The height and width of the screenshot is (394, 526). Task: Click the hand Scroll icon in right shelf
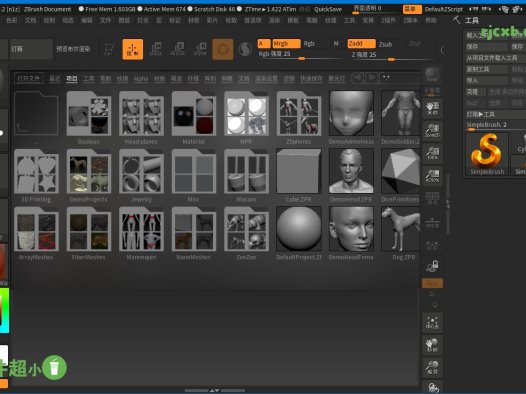(x=432, y=109)
